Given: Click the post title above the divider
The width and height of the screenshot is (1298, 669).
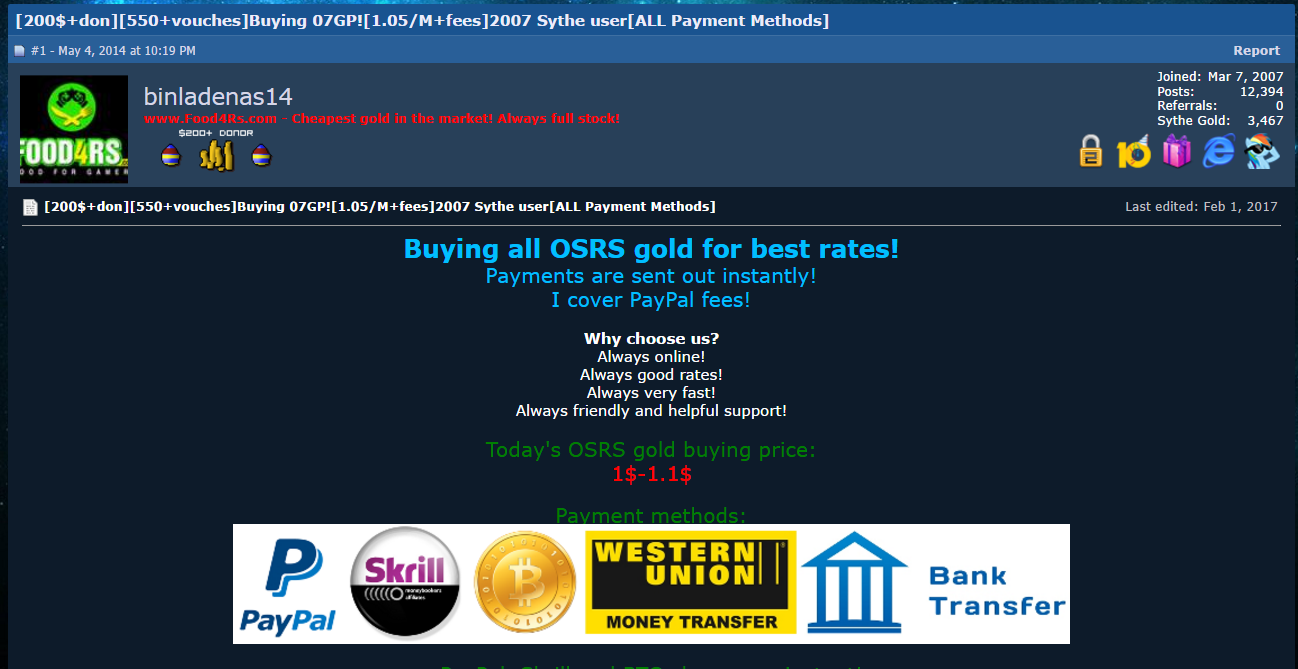Looking at the screenshot, I should 380,206.
